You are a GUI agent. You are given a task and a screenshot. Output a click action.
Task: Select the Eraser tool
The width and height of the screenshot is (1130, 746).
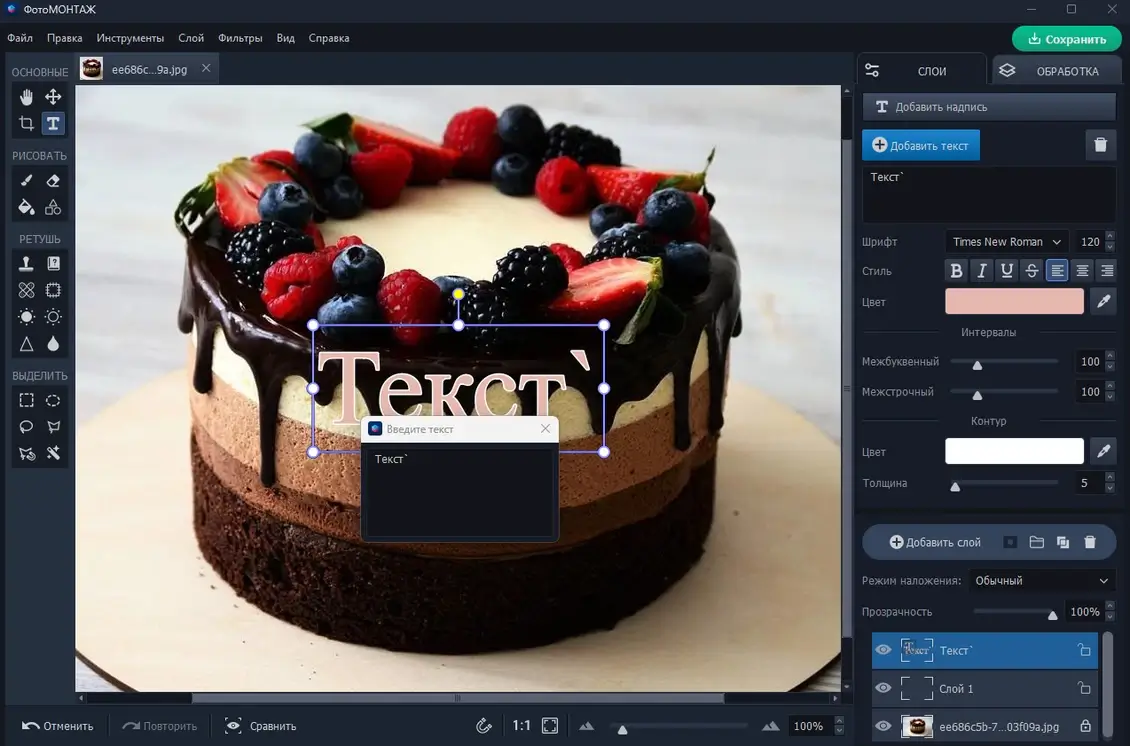(x=53, y=181)
